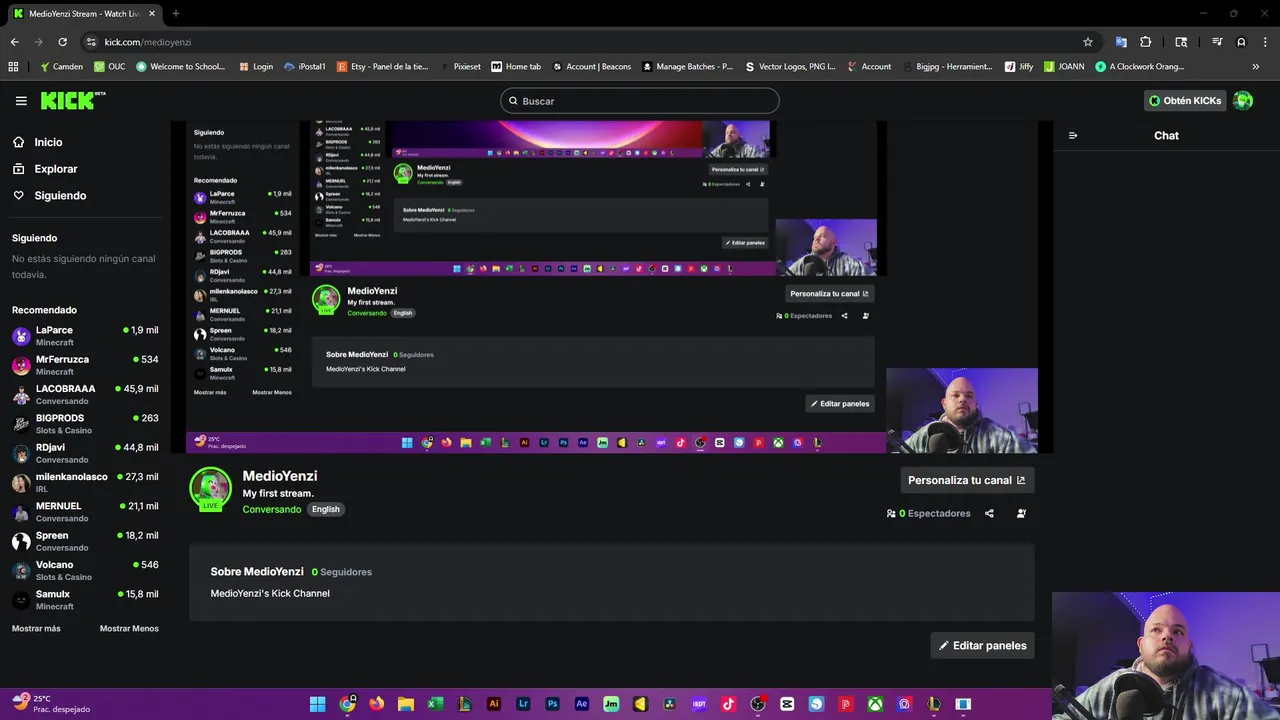Open Camden bookmark
Viewport: 1280px width, 720px height.
coord(61,67)
